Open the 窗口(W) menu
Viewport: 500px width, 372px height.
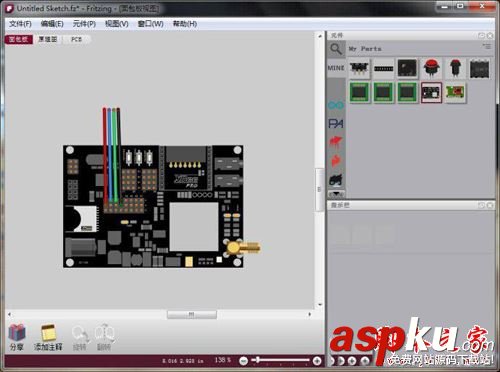click(x=150, y=24)
